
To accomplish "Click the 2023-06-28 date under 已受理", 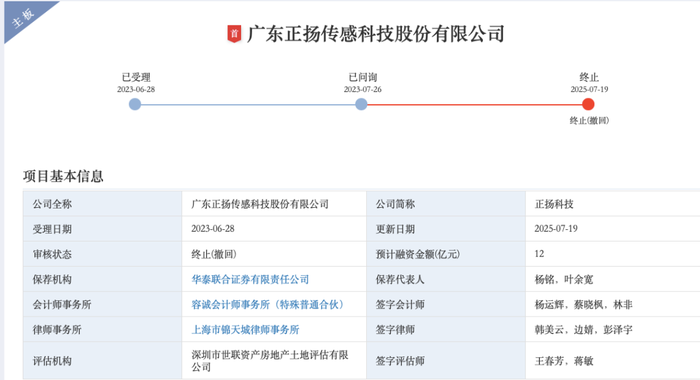I will (136, 89).
